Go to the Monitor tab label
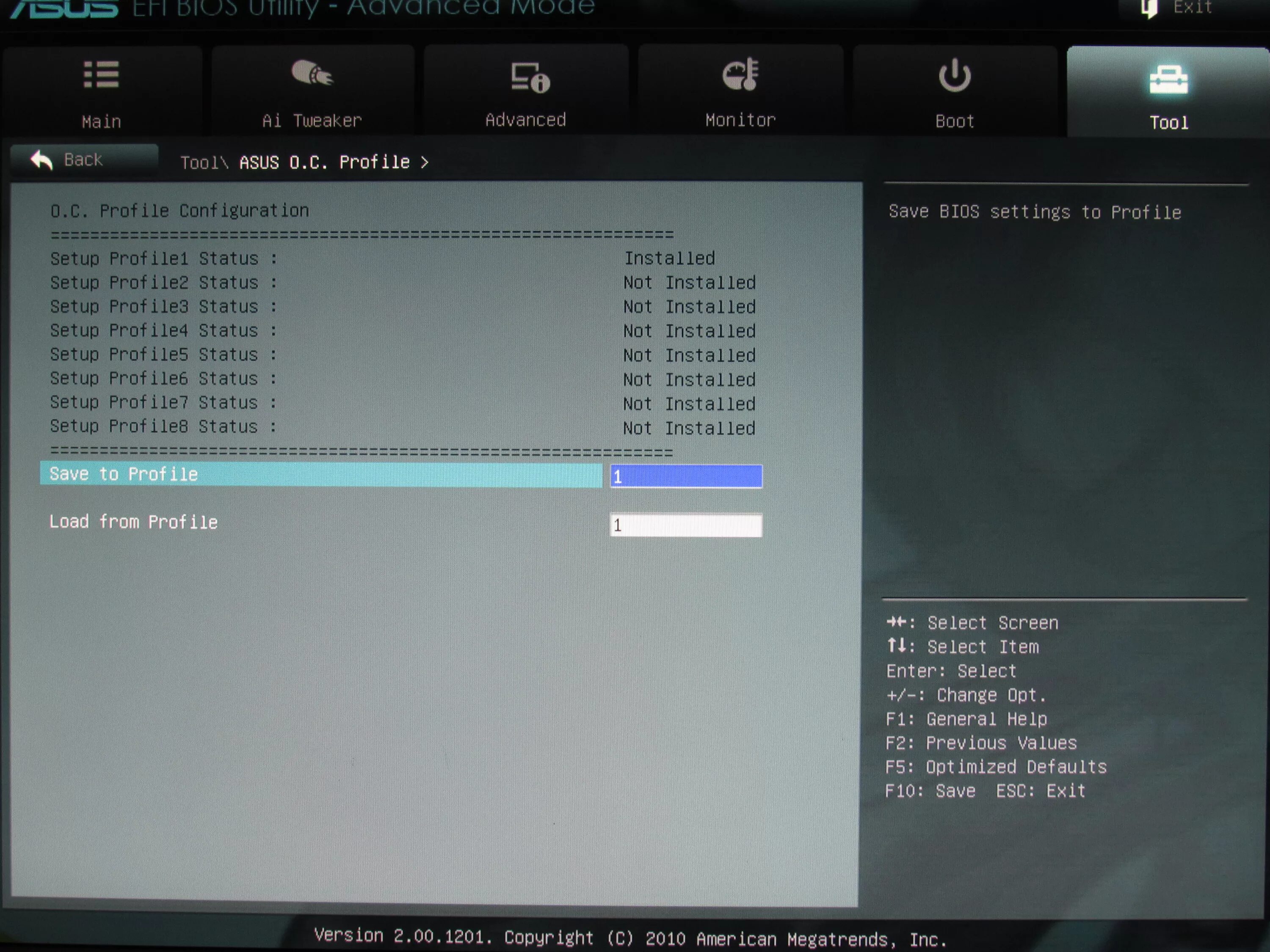This screenshot has height=952, width=1270. click(740, 120)
